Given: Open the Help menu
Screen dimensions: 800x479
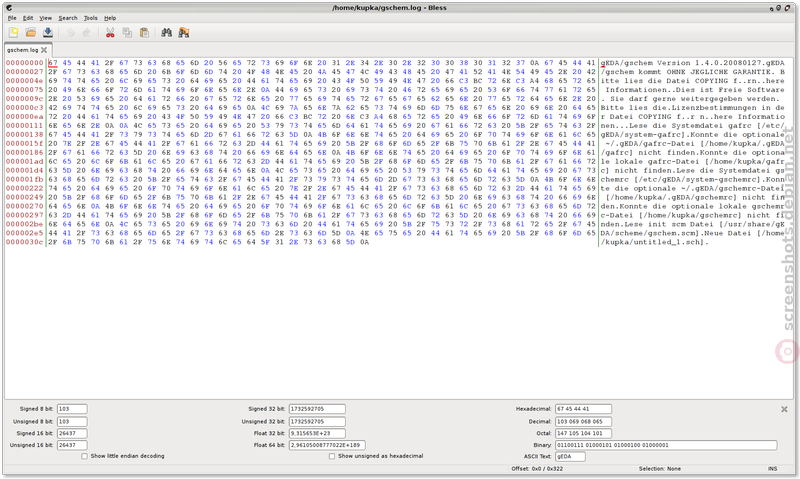Looking at the screenshot, I should [x=110, y=18].
